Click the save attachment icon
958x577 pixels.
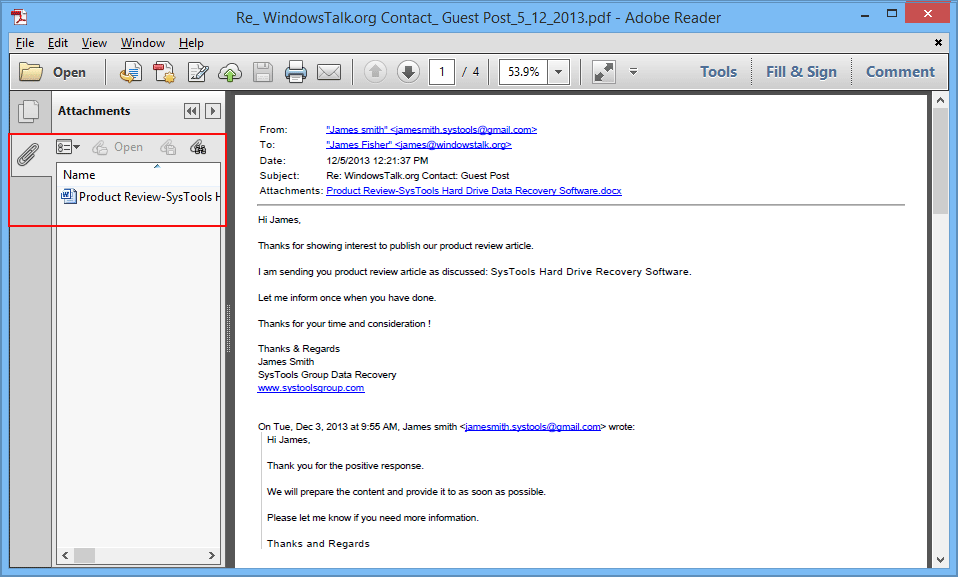coord(168,147)
